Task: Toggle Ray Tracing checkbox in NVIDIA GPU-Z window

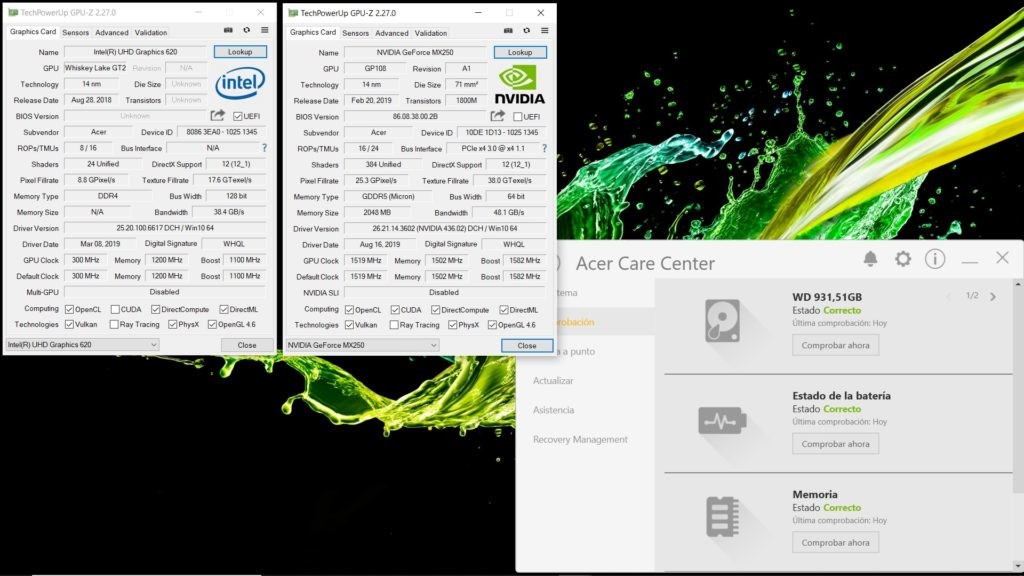Action: (394, 325)
